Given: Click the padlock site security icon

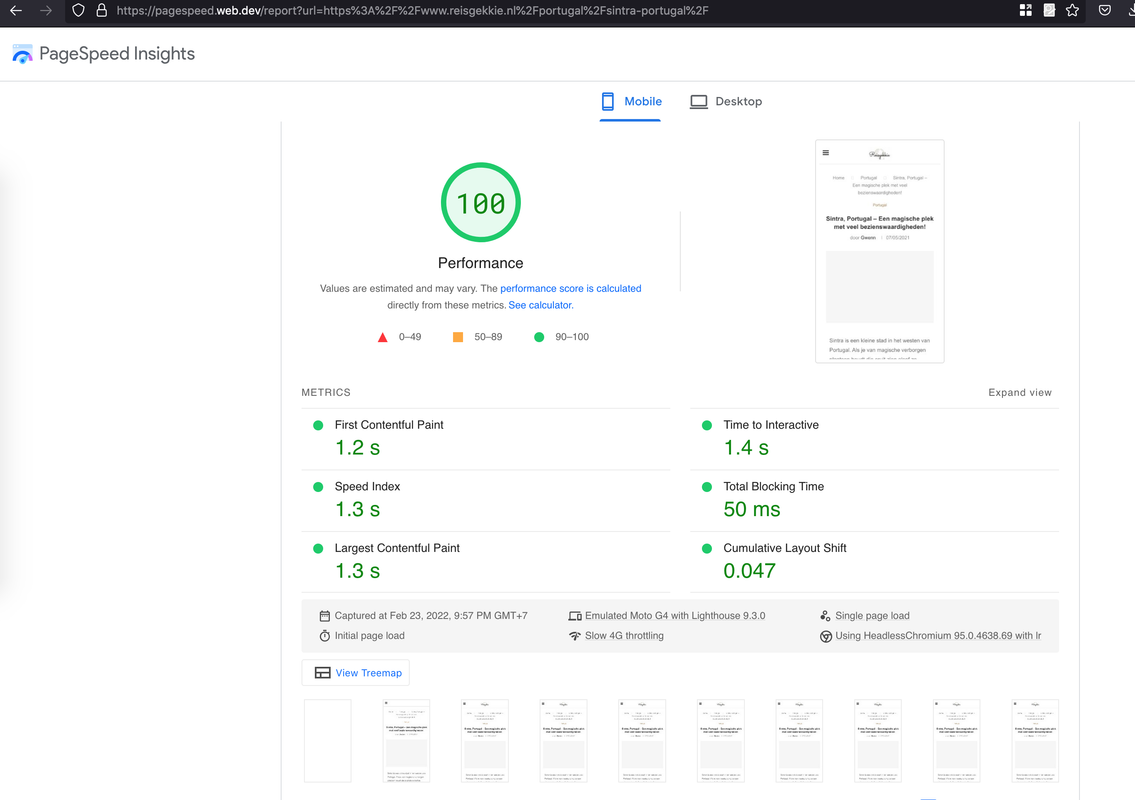Looking at the screenshot, I should pyautogui.click(x=101, y=11).
